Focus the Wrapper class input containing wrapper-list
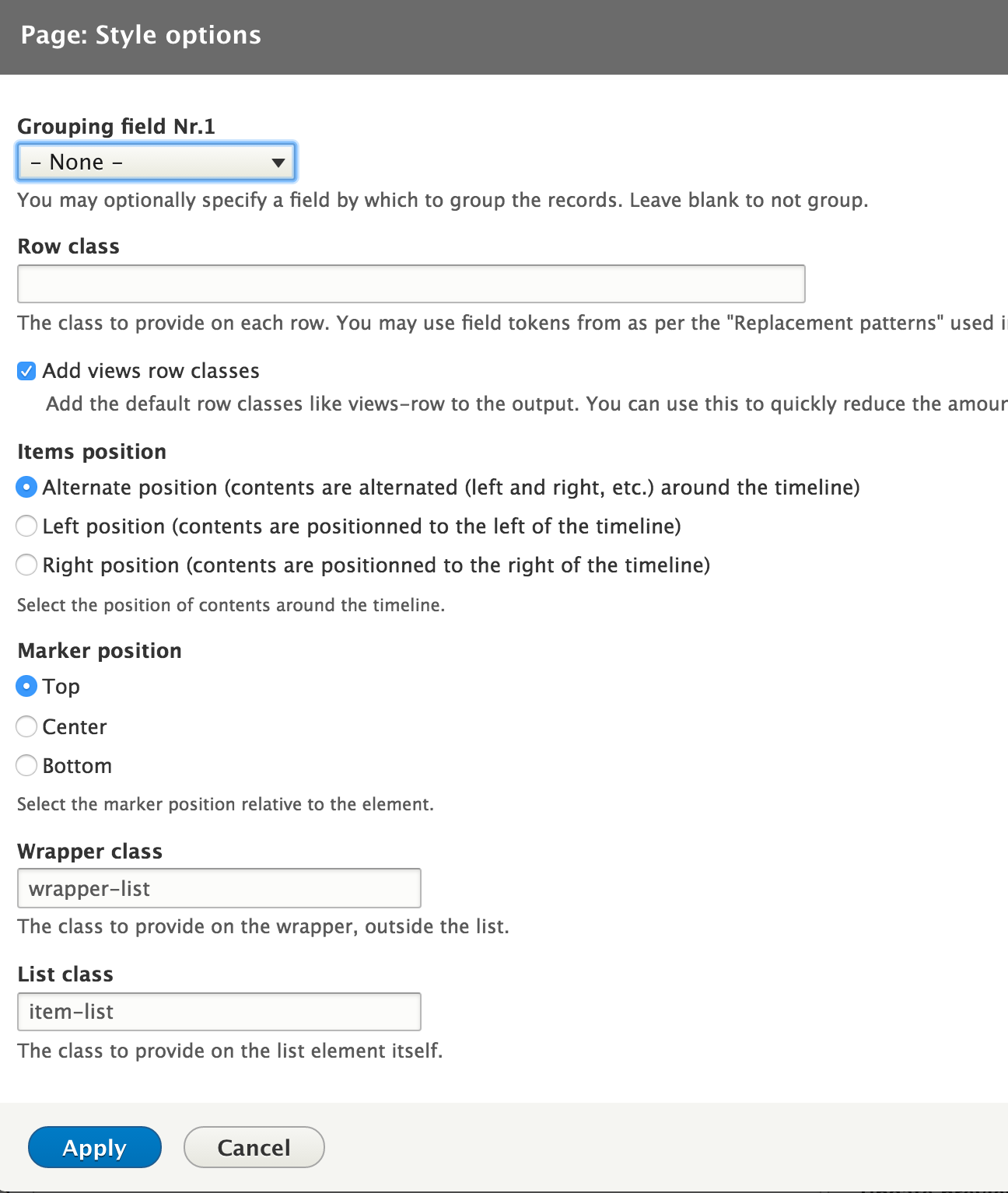1008x1193 pixels. coord(219,888)
